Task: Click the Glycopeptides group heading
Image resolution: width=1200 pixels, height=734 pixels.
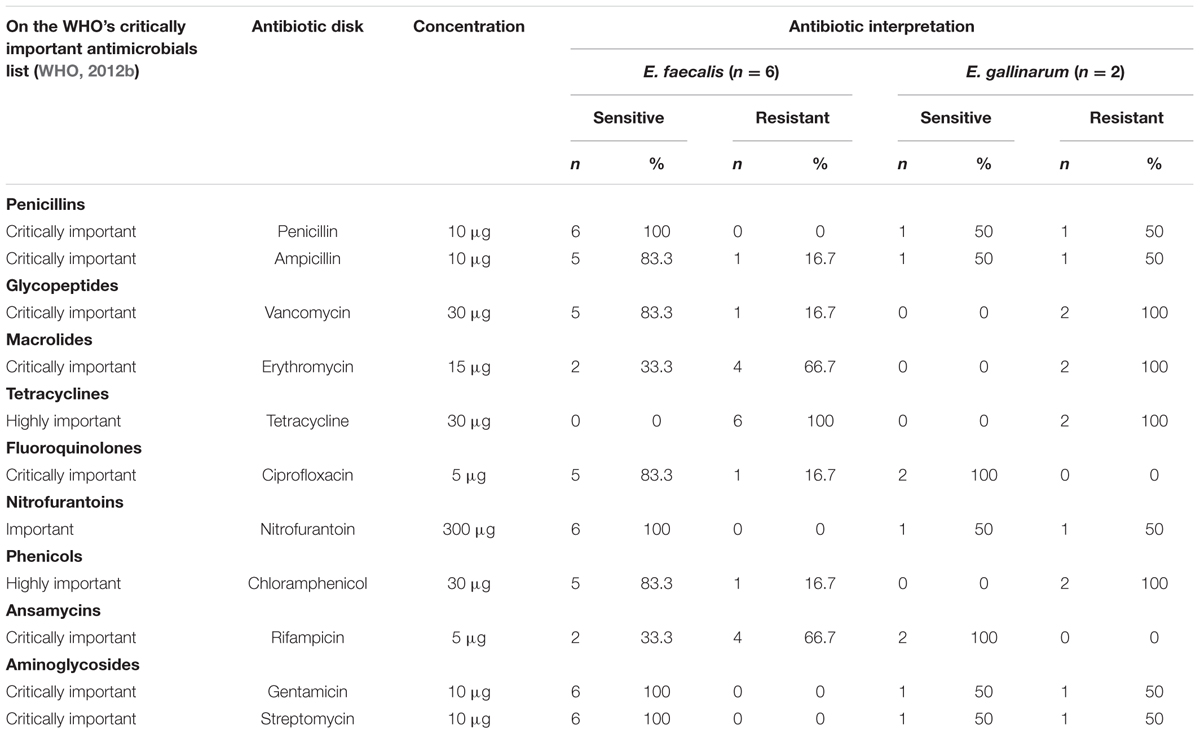Action: 62,286
